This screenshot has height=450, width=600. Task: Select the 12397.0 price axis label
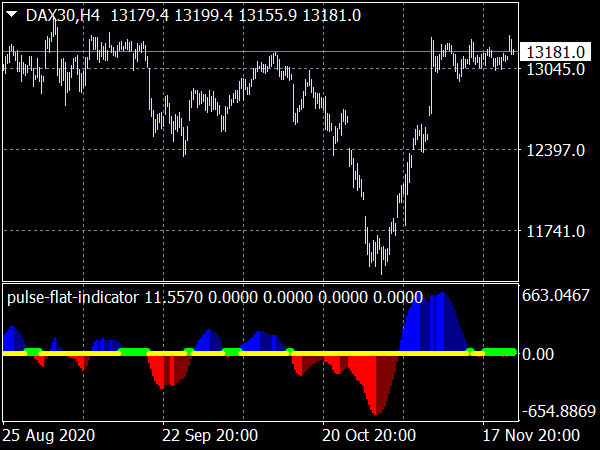point(556,150)
